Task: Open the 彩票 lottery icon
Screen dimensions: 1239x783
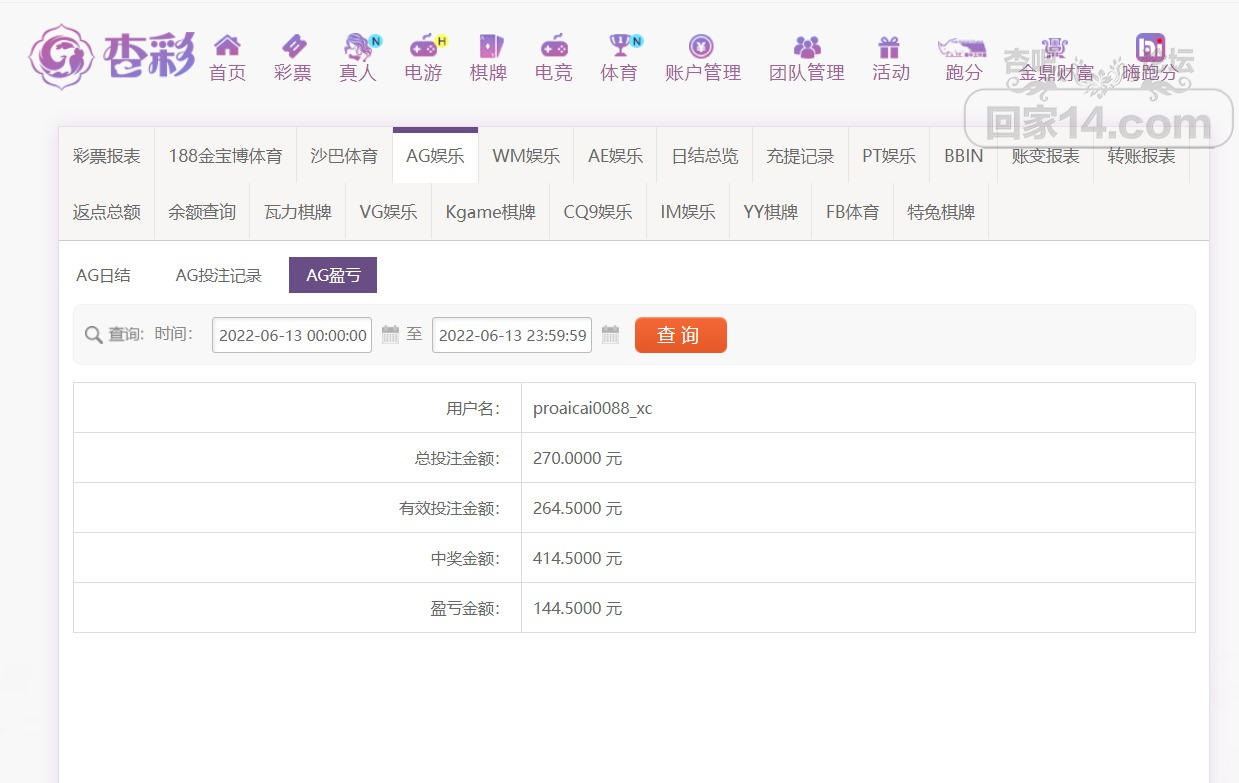Action: click(x=292, y=46)
